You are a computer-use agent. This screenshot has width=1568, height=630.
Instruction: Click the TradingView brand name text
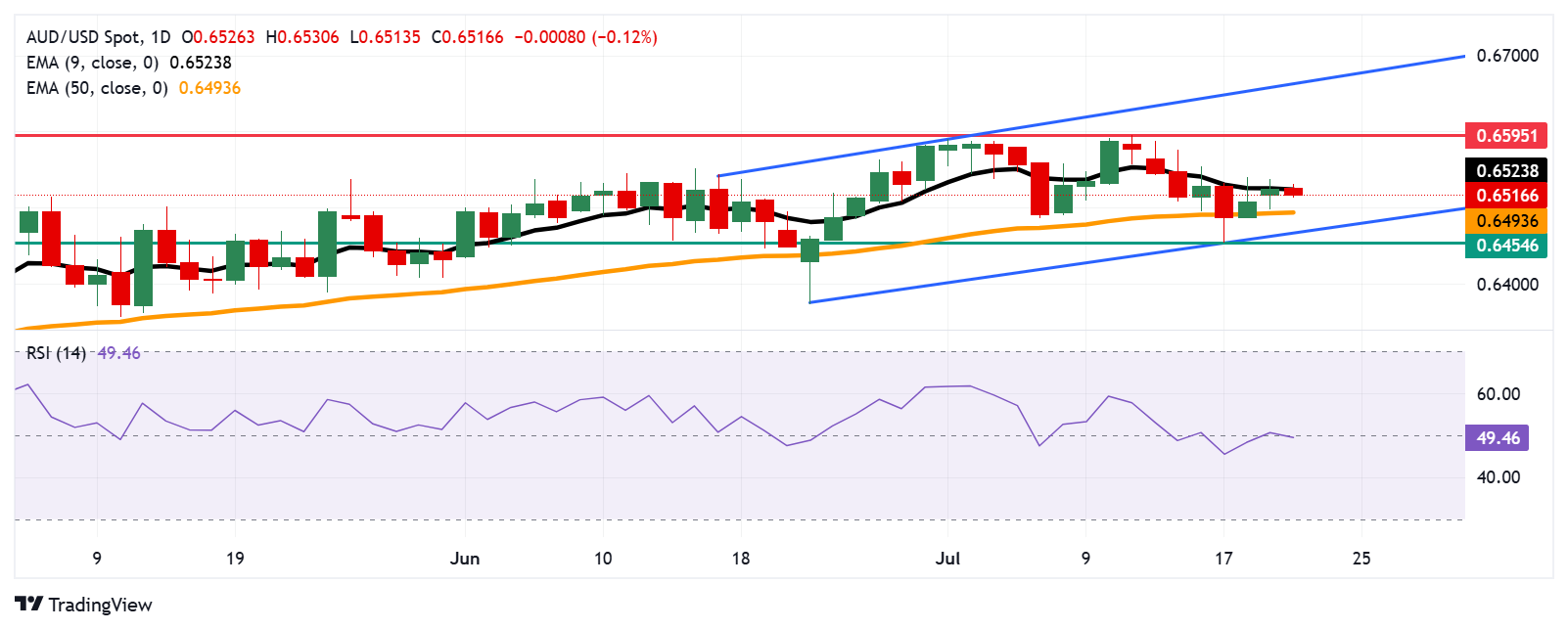pos(100,605)
